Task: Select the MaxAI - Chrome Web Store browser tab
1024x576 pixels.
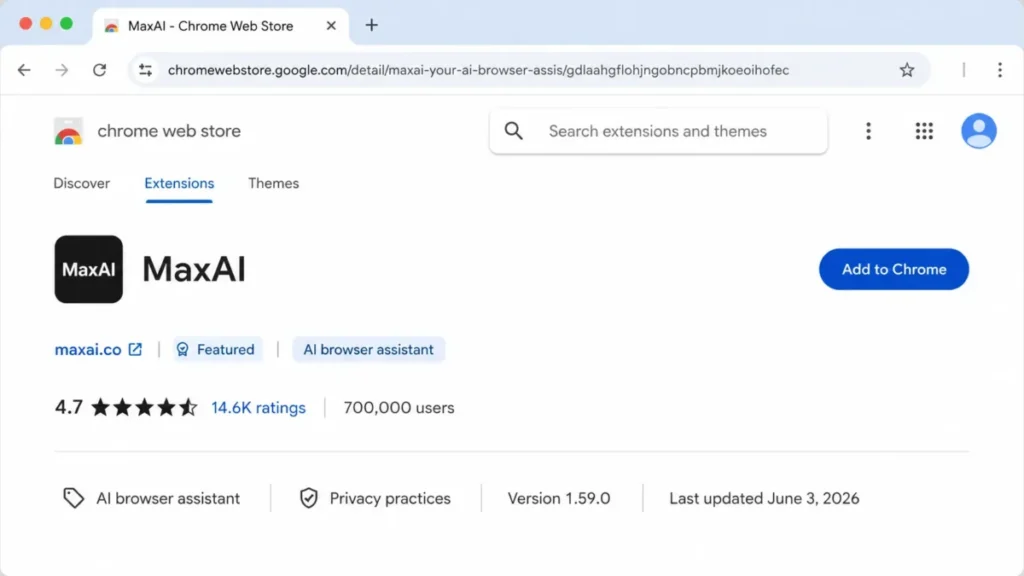Action: coord(221,26)
